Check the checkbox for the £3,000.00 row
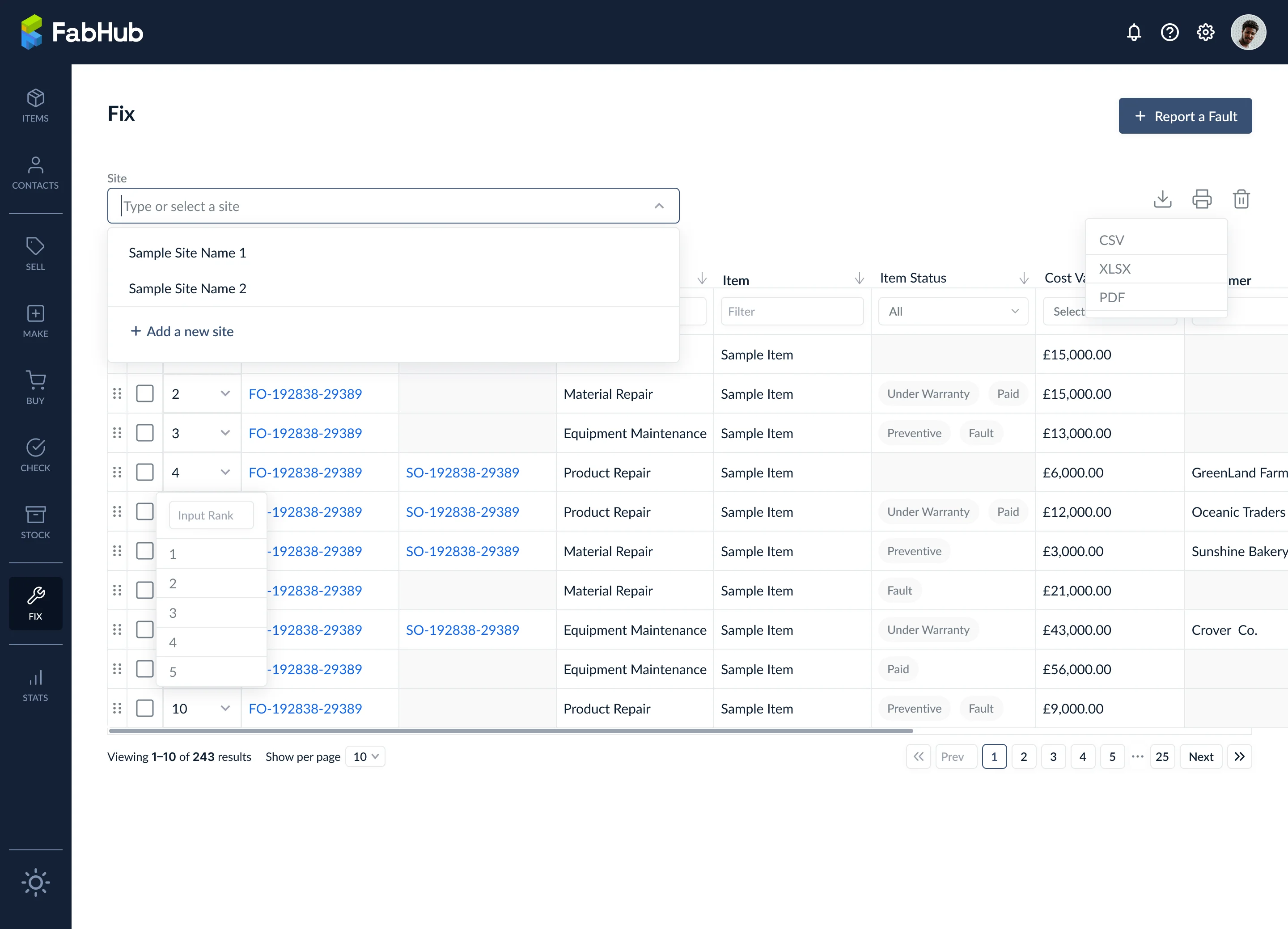Image resolution: width=1288 pixels, height=929 pixels. click(x=145, y=551)
